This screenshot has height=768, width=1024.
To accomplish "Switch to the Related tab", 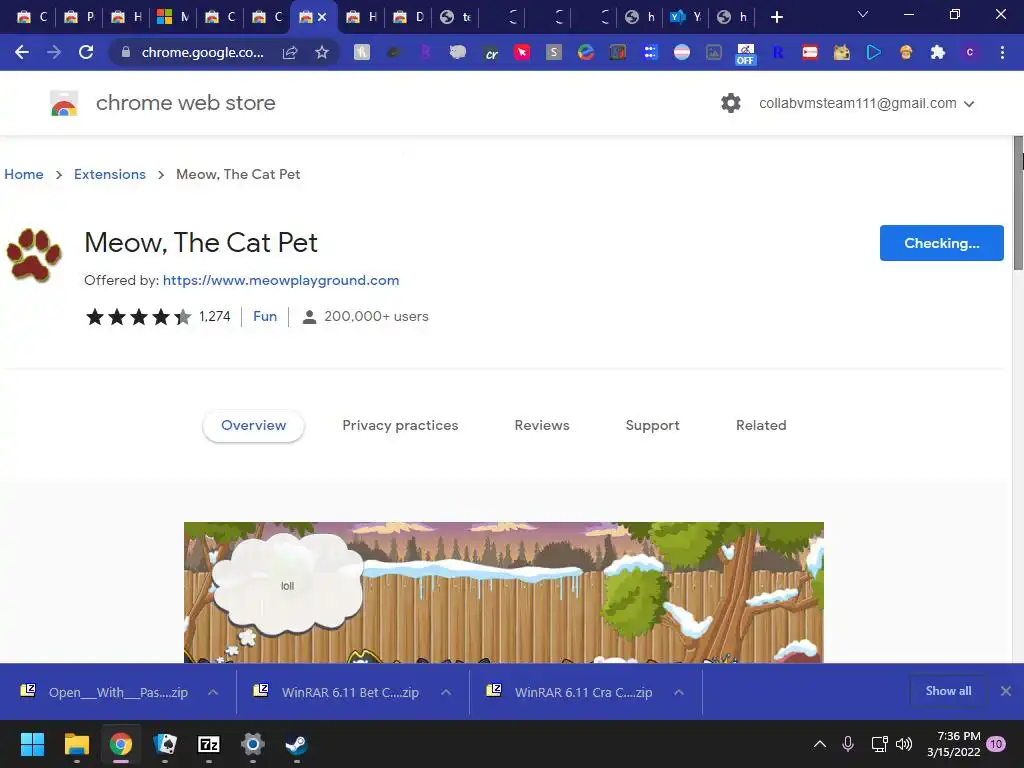I will point(761,425).
